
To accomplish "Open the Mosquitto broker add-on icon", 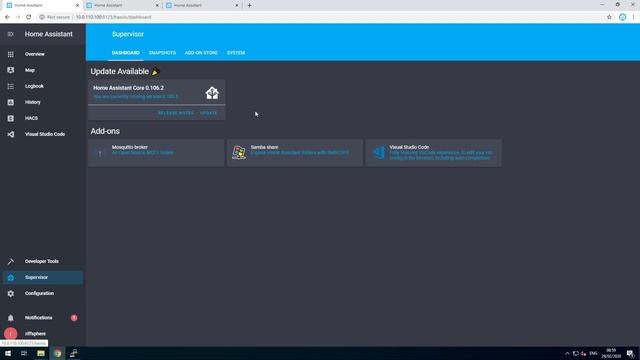I will pyautogui.click(x=100, y=153).
